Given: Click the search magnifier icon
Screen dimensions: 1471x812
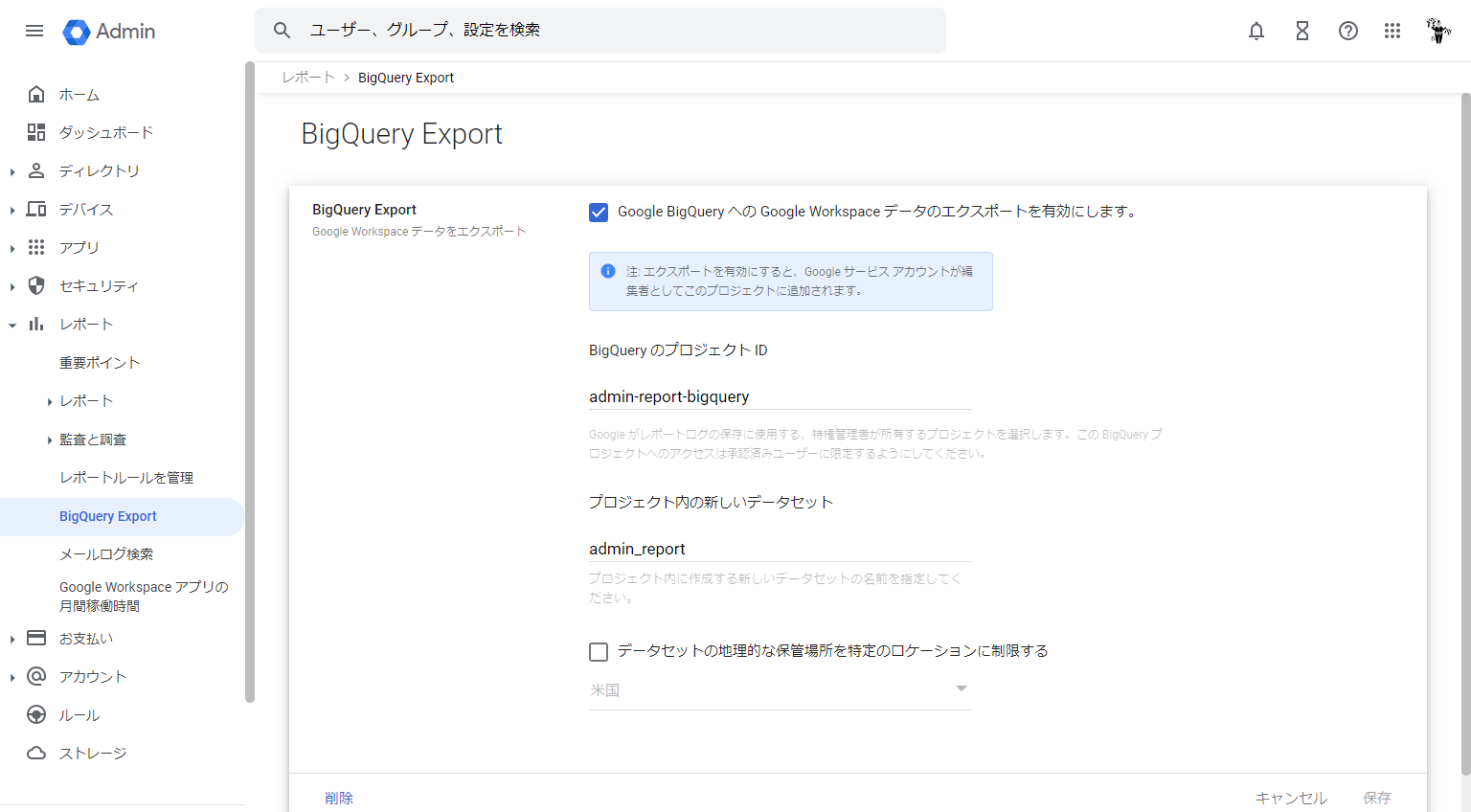Looking at the screenshot, I should [x=282, y=31].
